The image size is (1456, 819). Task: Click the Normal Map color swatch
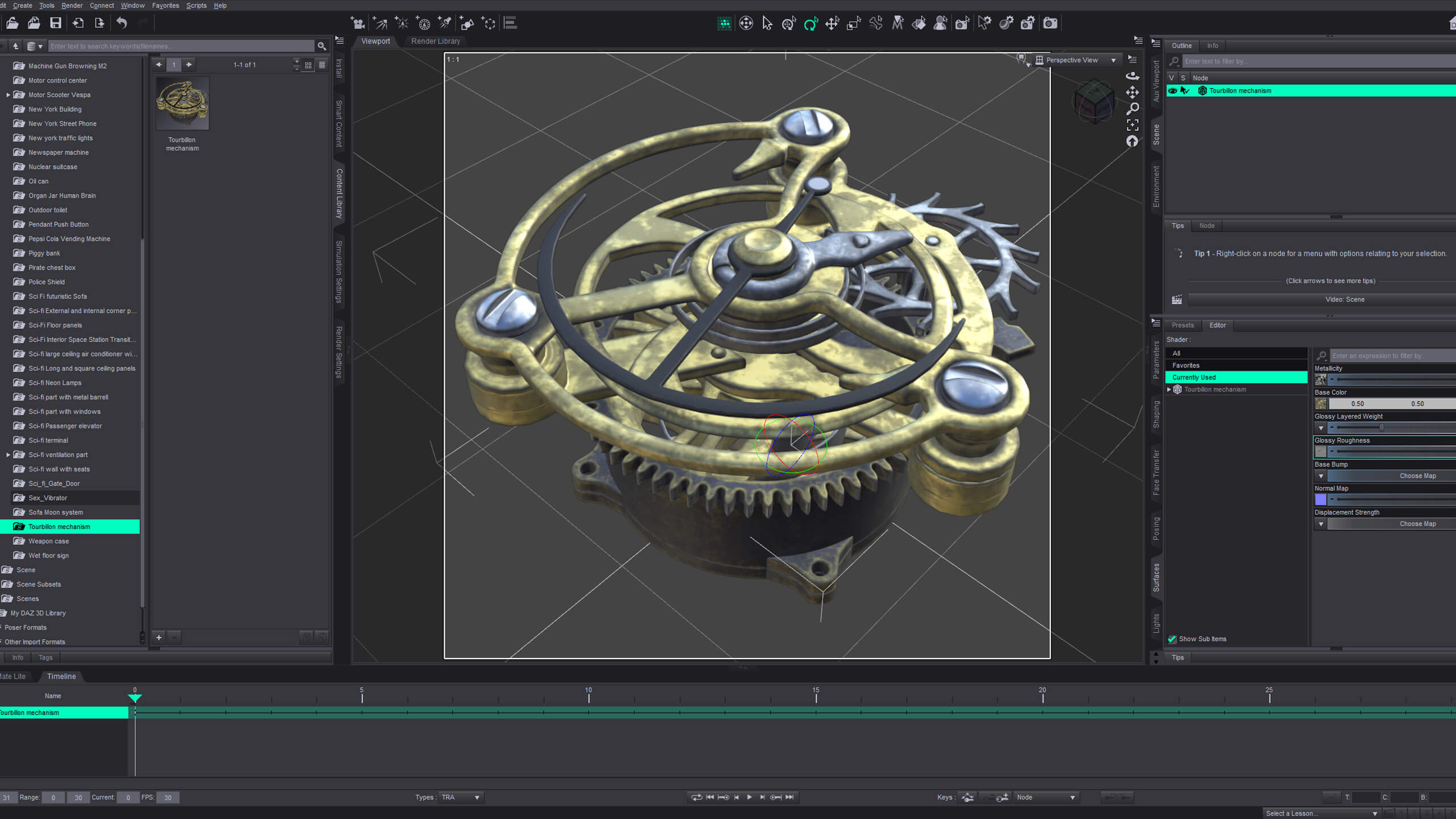[x=1321, y=499]
